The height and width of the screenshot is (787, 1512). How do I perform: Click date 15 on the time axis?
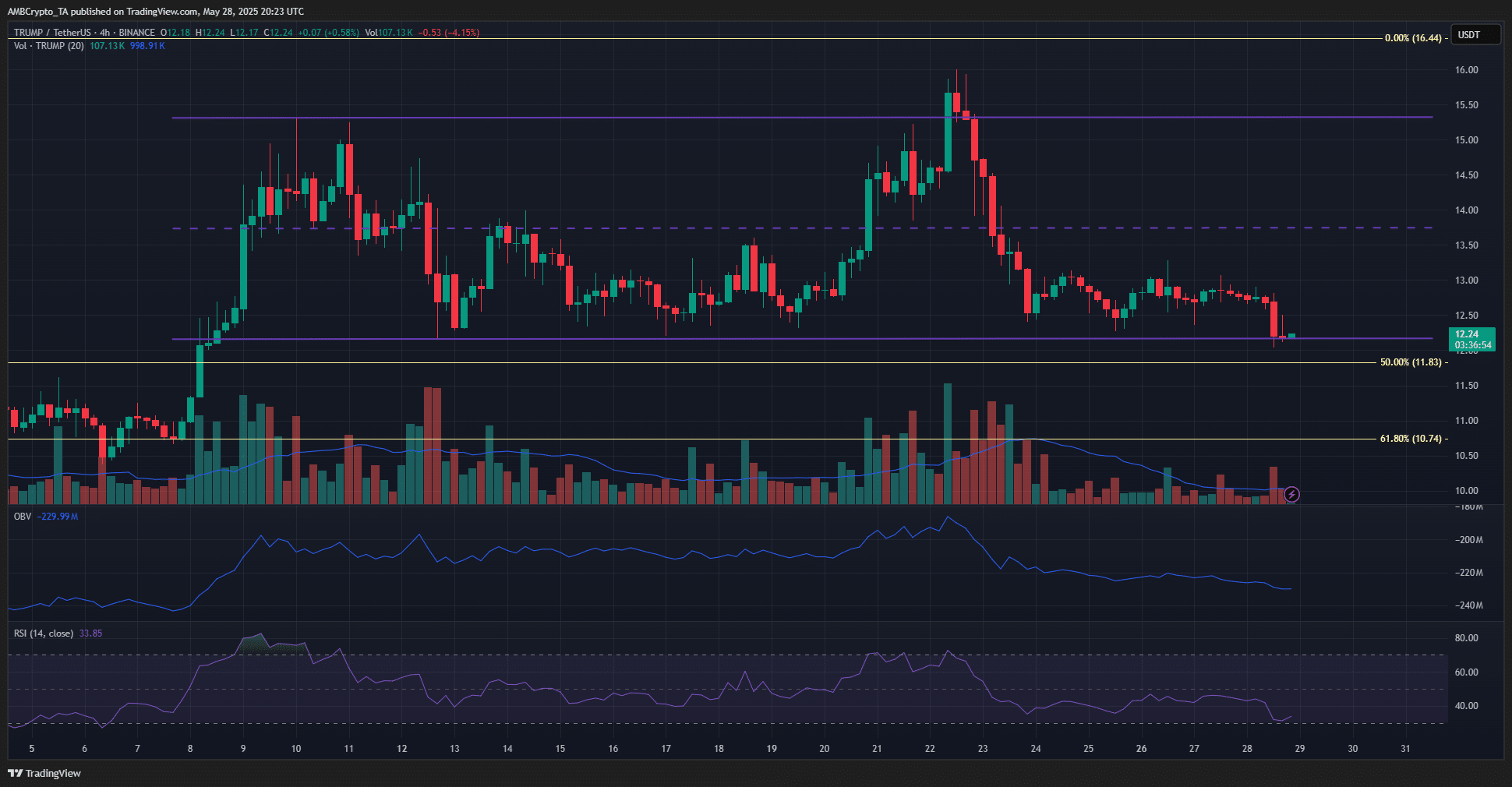pyautogui.click(x=560, y=749)
